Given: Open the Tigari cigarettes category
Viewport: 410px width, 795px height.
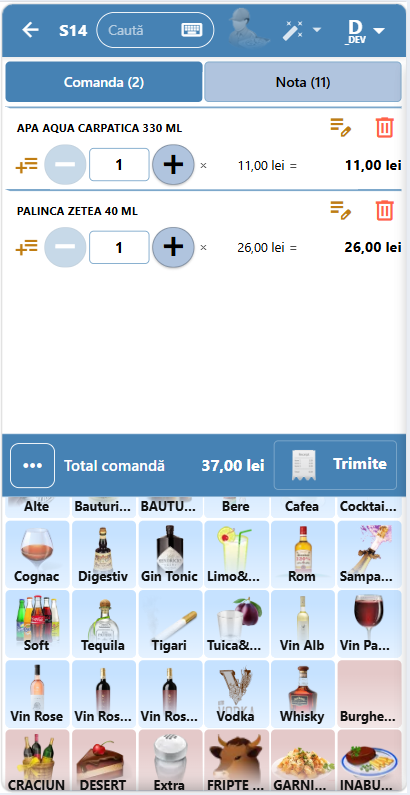Looking at the screenshot, I should [170, 624].
